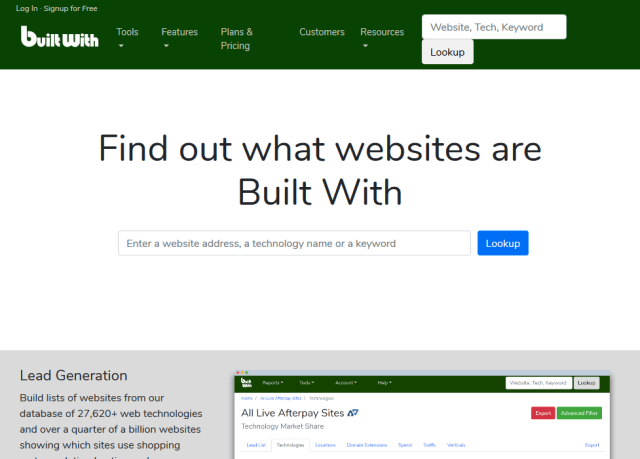This screenshot has height=459, width=640.
Task: Open the Customers menu item
Action: (321, 32)
